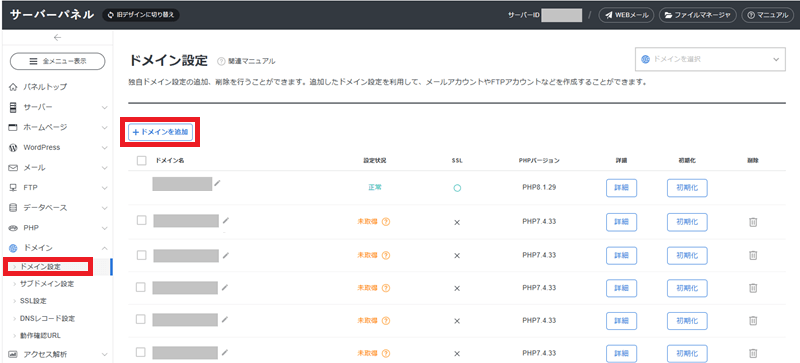Expand the メール menu chevron
This screenshot has height=363, width=800.
point(105,168)
